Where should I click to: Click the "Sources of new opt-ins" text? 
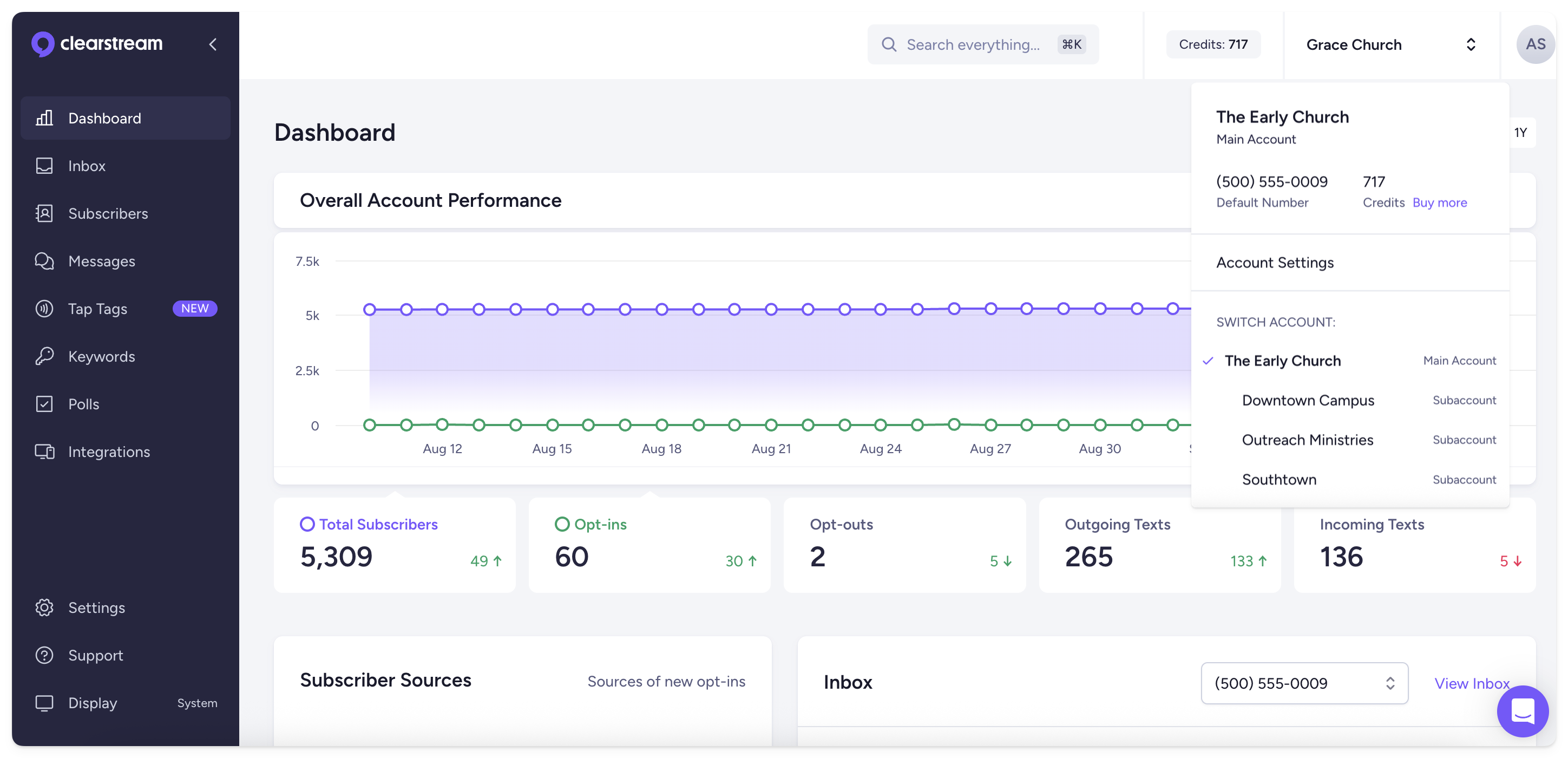coord(666,681)
